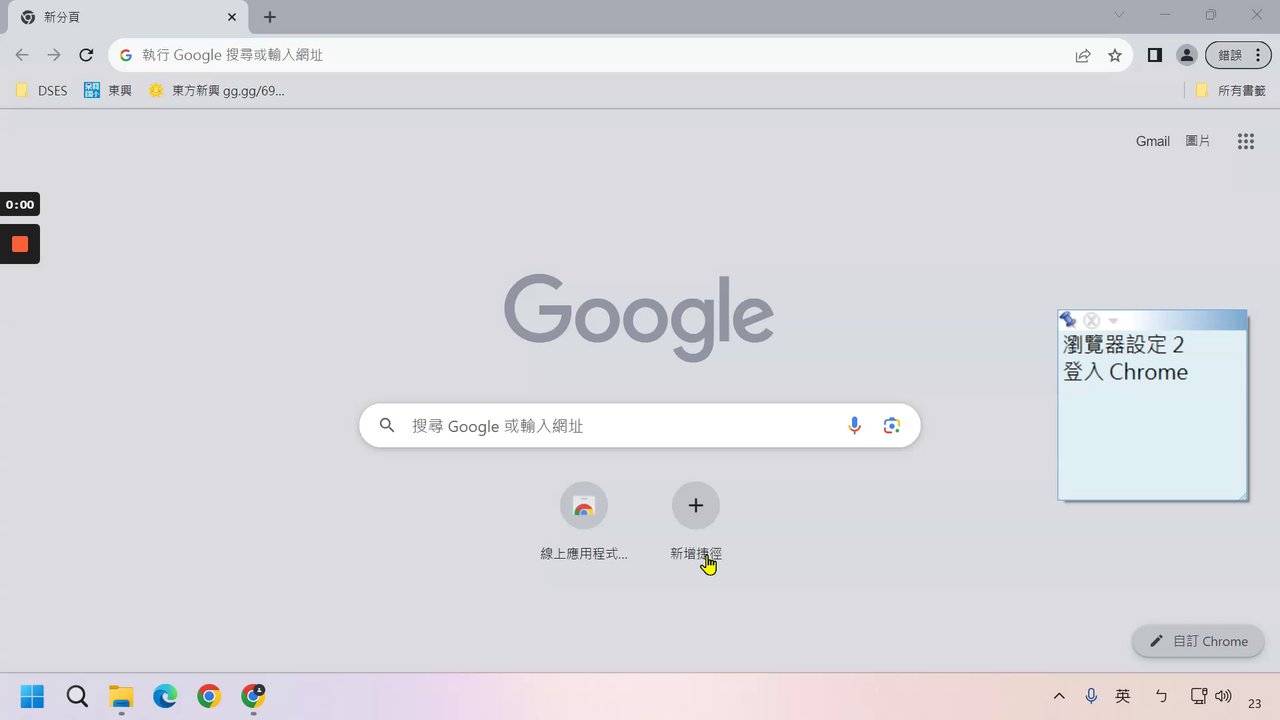Start voice search microphone icon

click(x=854, y=426)
